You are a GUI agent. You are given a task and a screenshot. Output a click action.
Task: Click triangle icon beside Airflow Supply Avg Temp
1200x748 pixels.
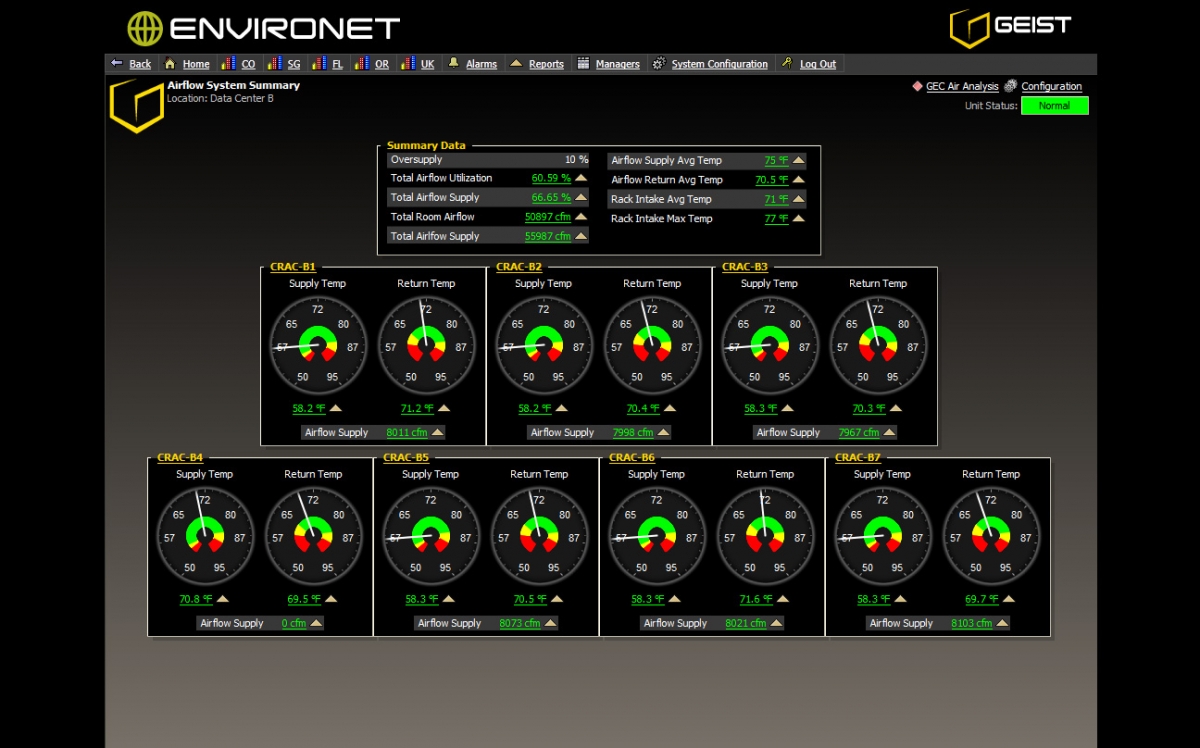tap(799, 160)
